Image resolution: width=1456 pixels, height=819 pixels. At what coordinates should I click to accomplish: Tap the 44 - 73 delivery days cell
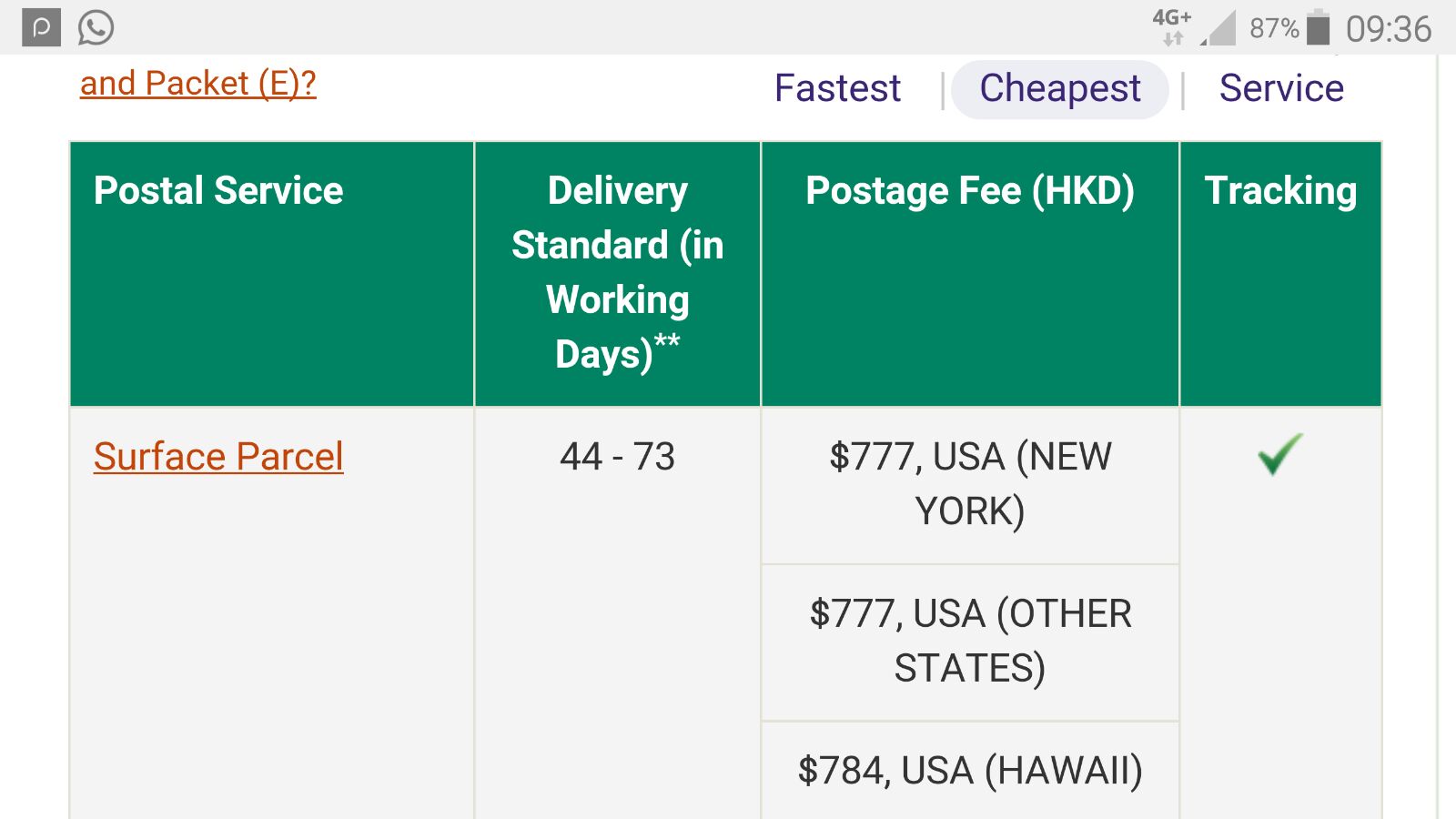[617, 456]
